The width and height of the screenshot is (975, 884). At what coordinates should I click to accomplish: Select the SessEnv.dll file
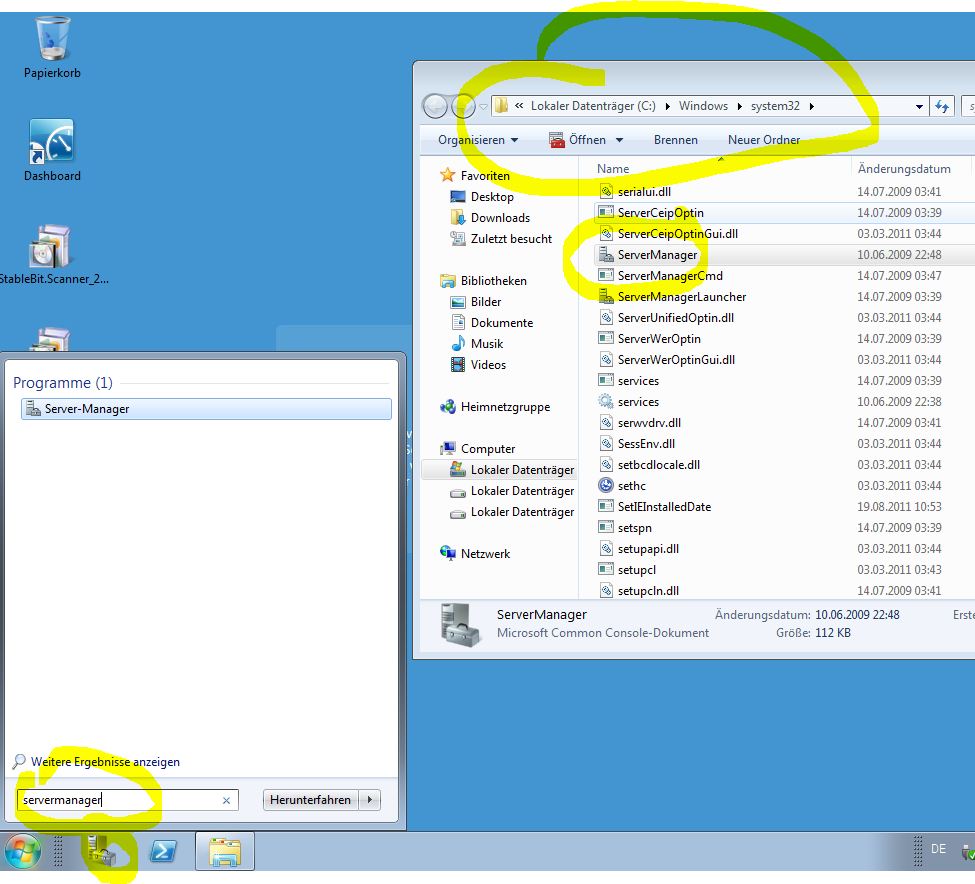pyautogui.click(x=645, y=444)
